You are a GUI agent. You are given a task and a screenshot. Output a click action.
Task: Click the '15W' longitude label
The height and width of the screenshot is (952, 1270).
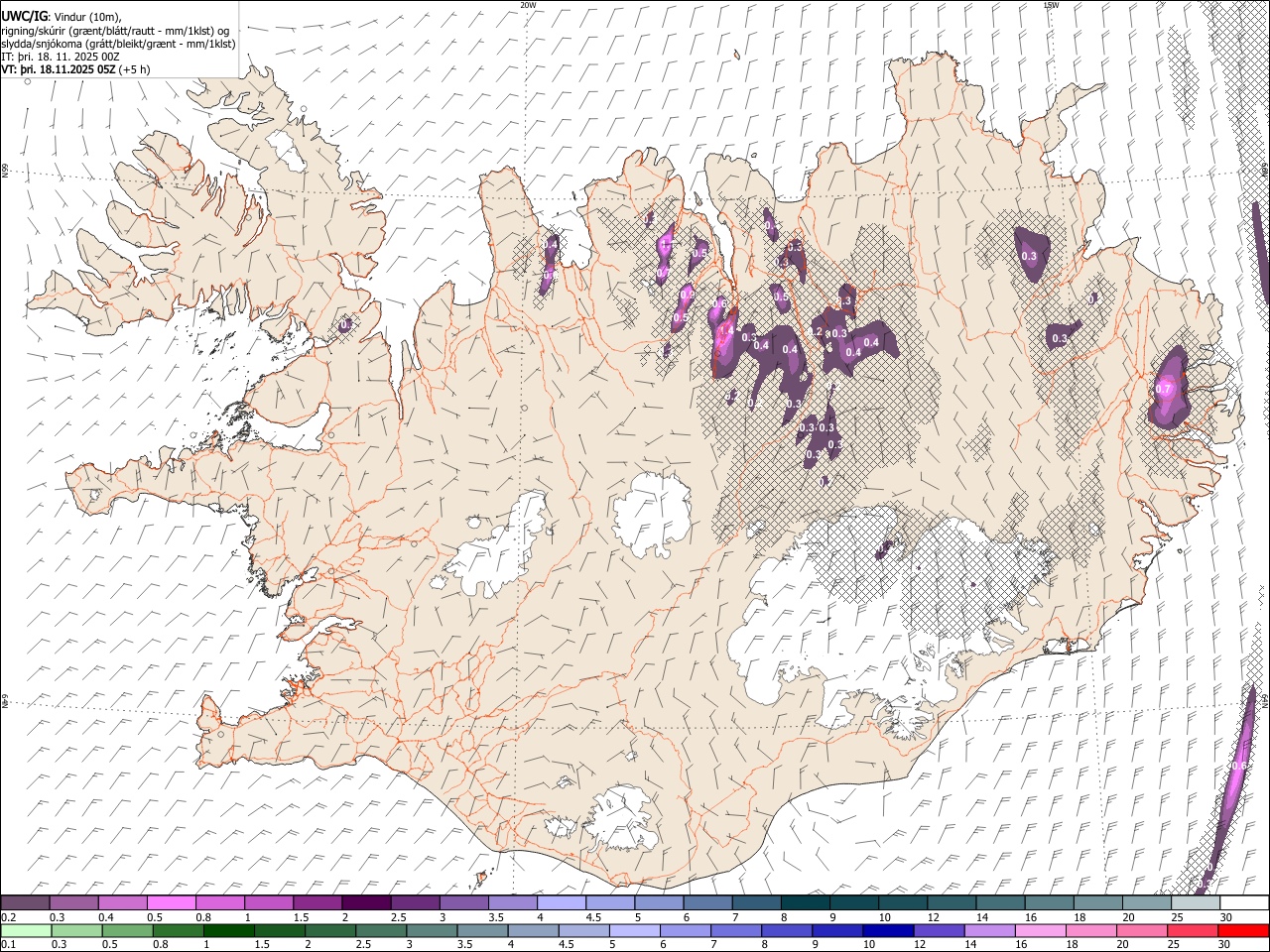1050,5
